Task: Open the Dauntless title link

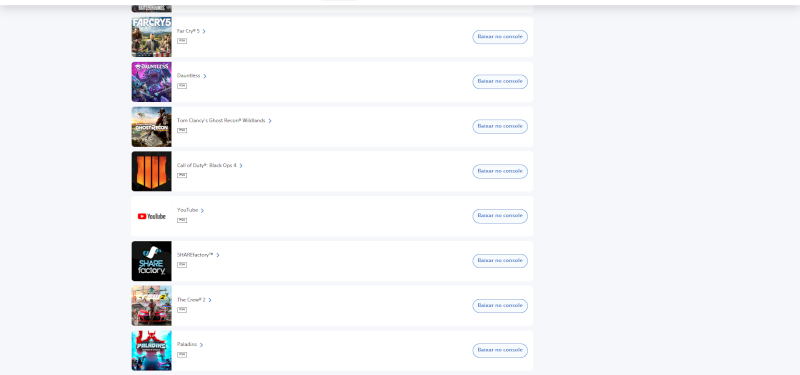Action: point(189,76)
